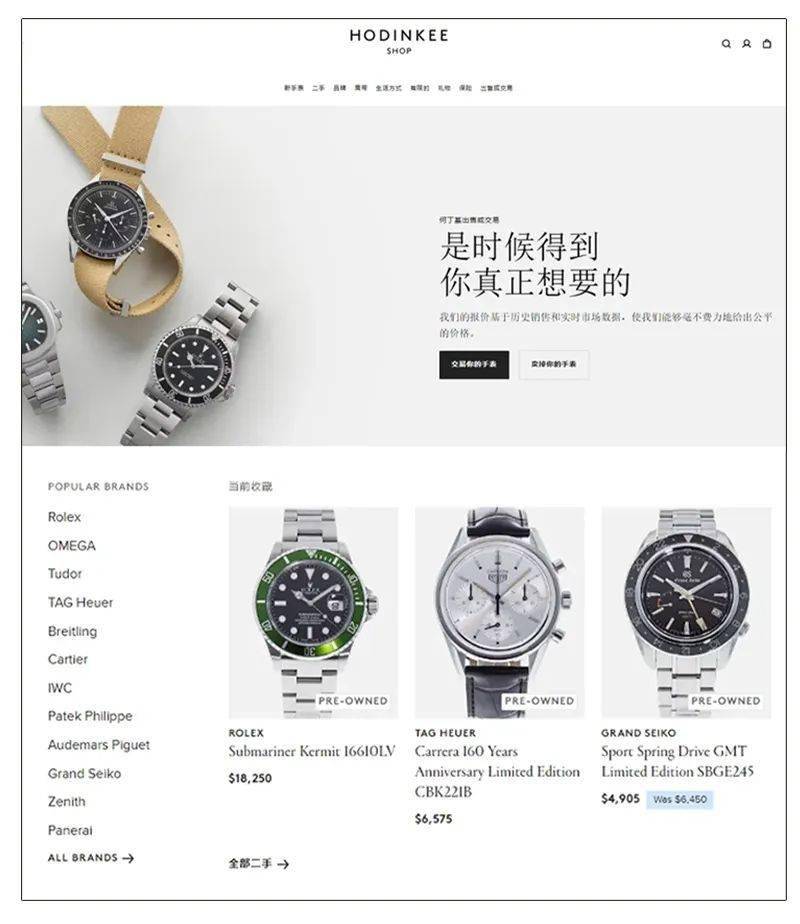
Task: Open the Grand Seiko brand link
Action: pyautogui.click(x=84, y=773)
